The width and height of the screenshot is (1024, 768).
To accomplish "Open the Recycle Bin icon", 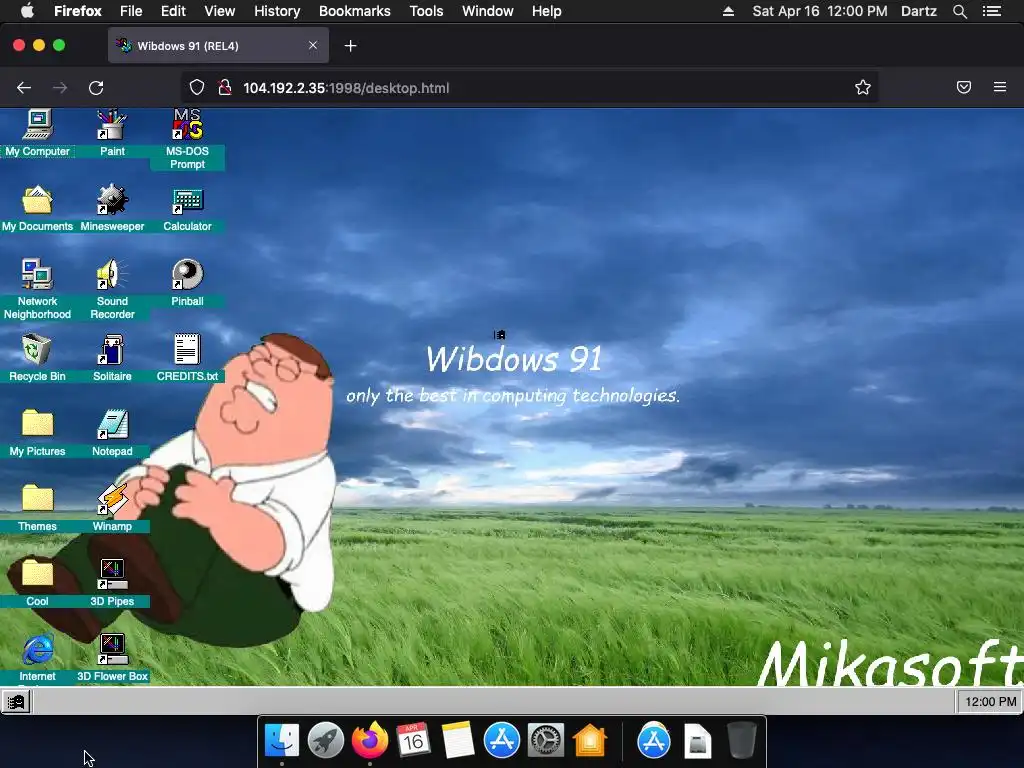I will point(37,358).
